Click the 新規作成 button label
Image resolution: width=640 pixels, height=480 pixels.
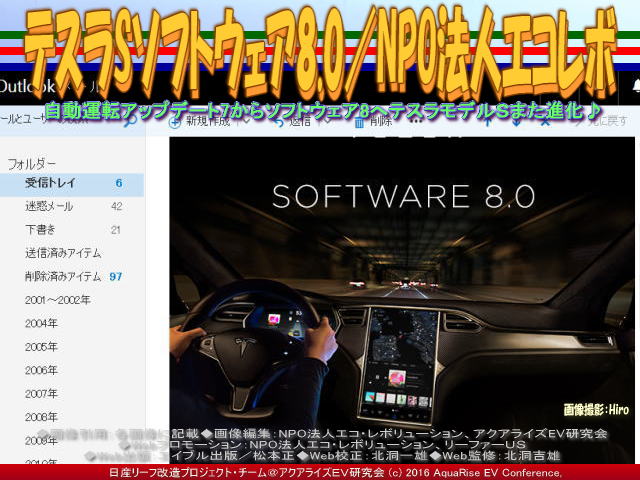coord(208,121)
